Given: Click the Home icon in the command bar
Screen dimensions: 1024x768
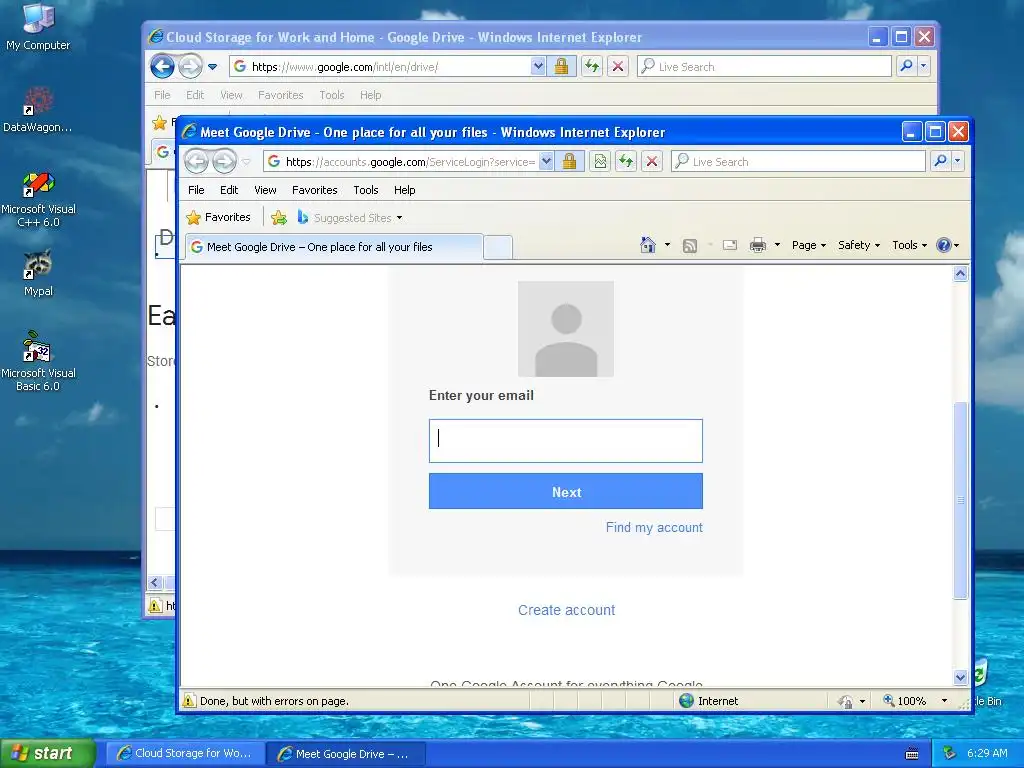Looking at the screenshot, I should point(647,245).
